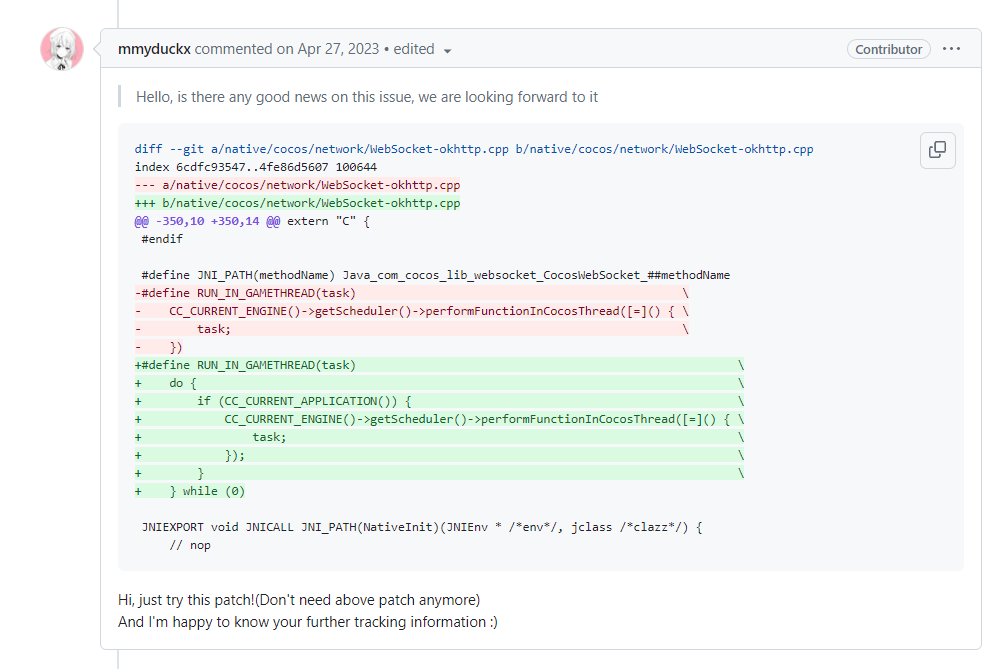Click the index 6cdfc93547..4fe86d5607 line

coord(255,167)
